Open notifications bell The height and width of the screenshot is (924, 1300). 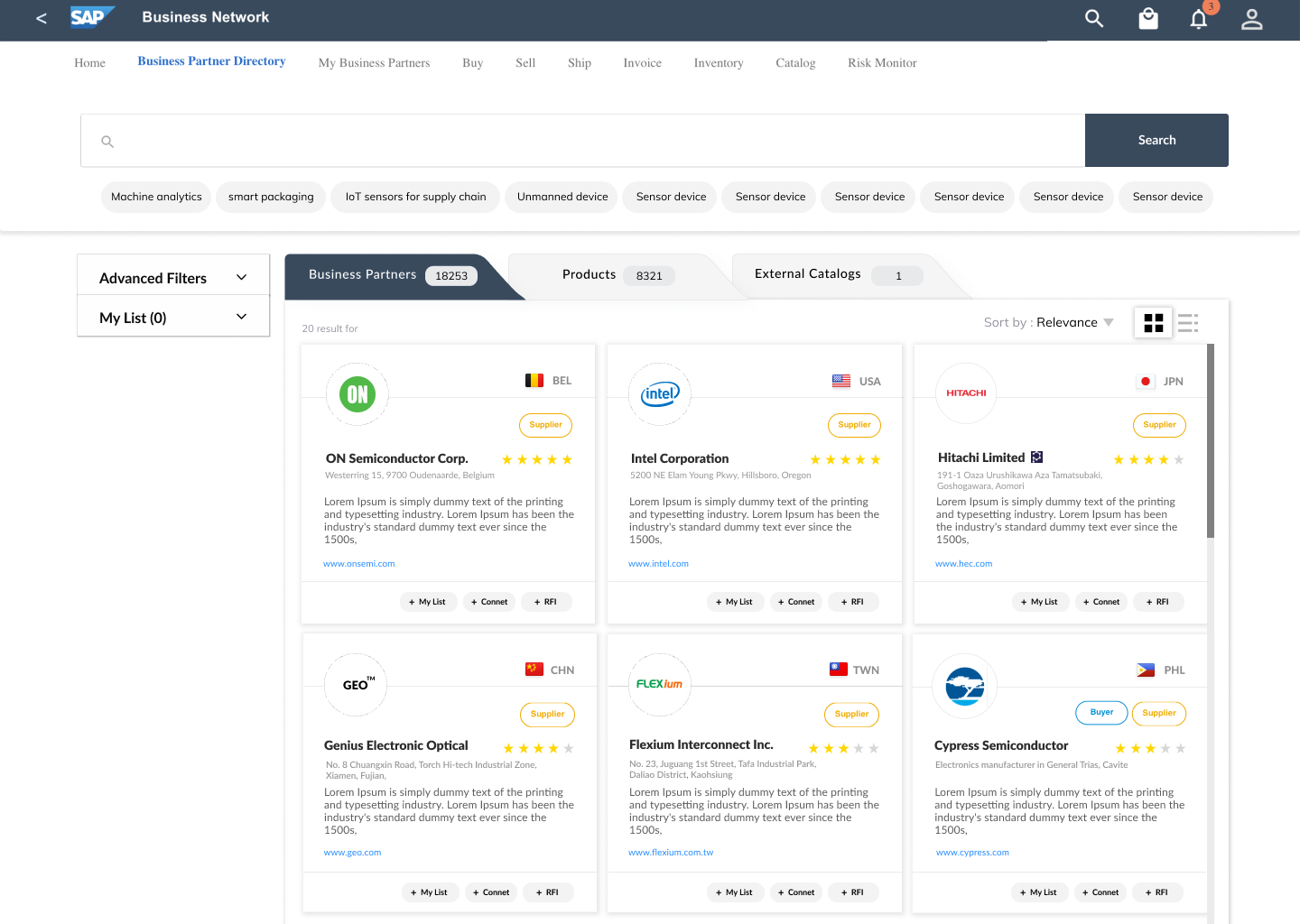point(1199,19)
